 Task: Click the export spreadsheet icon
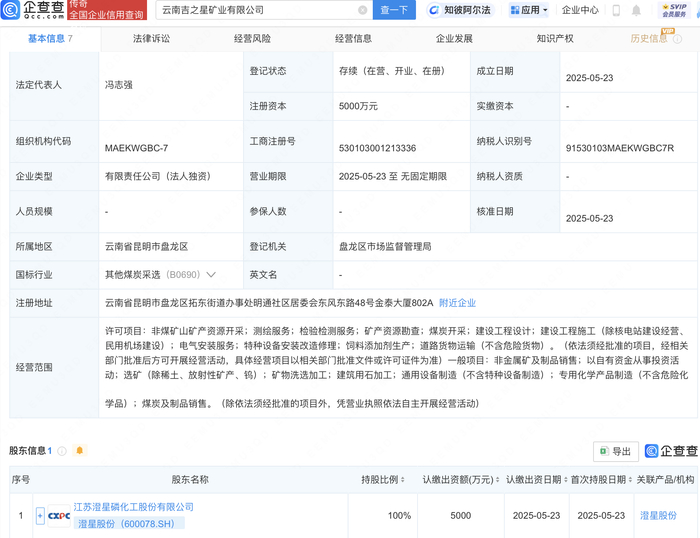603,451
